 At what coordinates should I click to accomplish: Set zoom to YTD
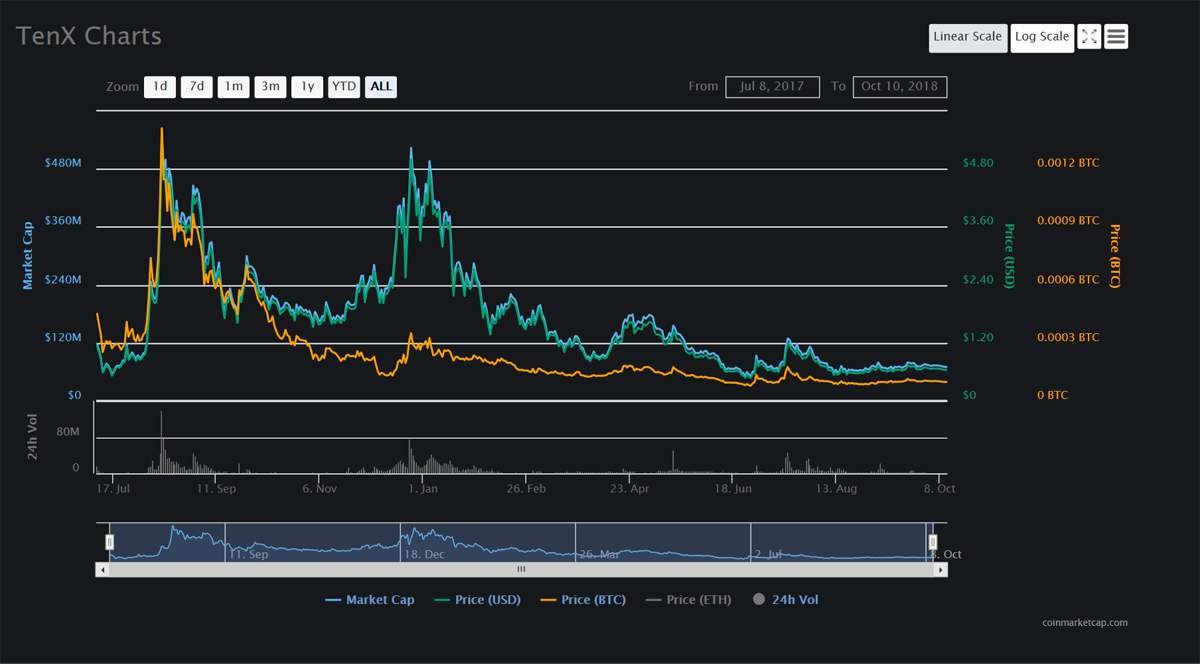tap(344, 87)
